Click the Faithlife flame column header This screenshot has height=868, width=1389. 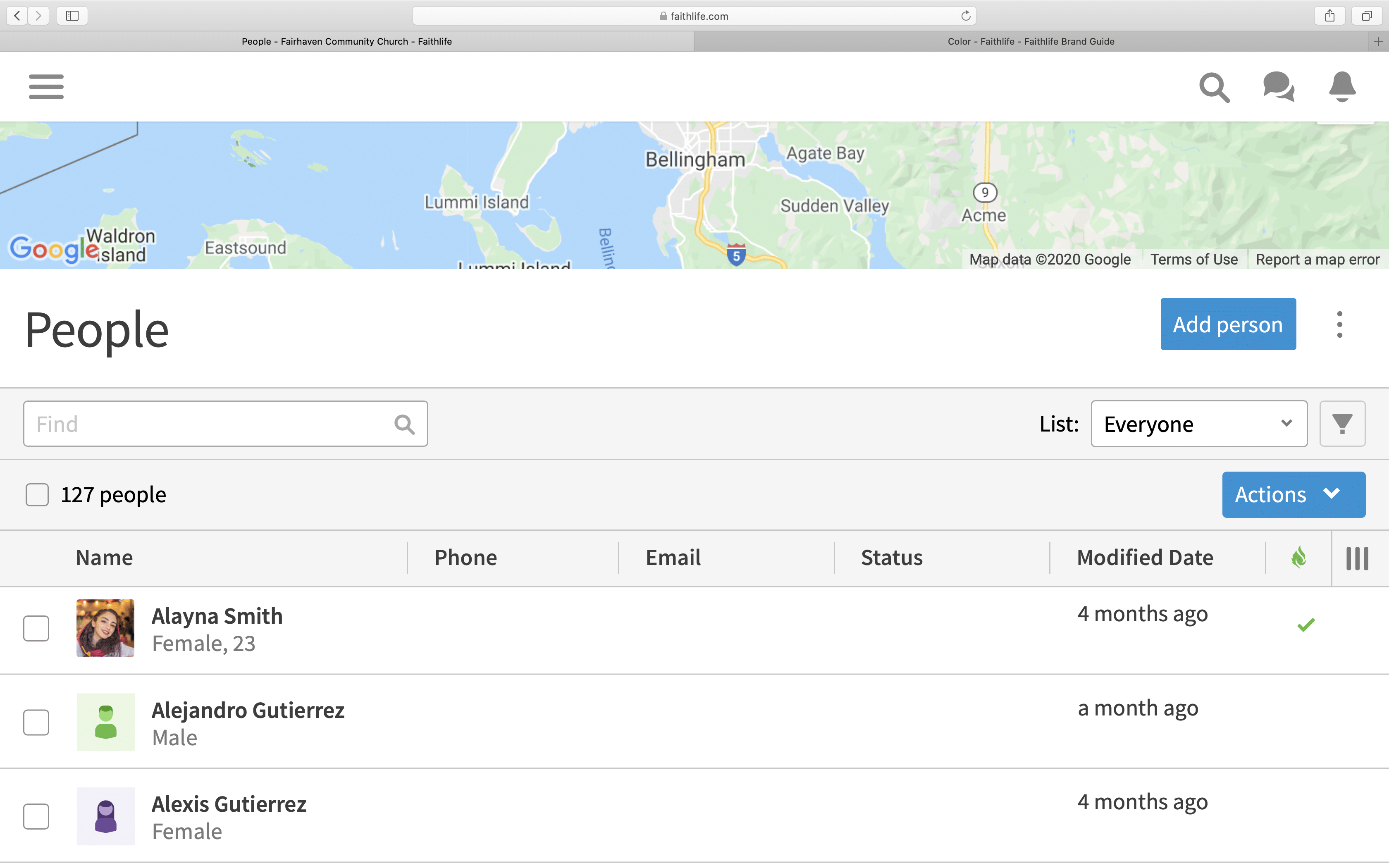click(x=1298, y=558)
